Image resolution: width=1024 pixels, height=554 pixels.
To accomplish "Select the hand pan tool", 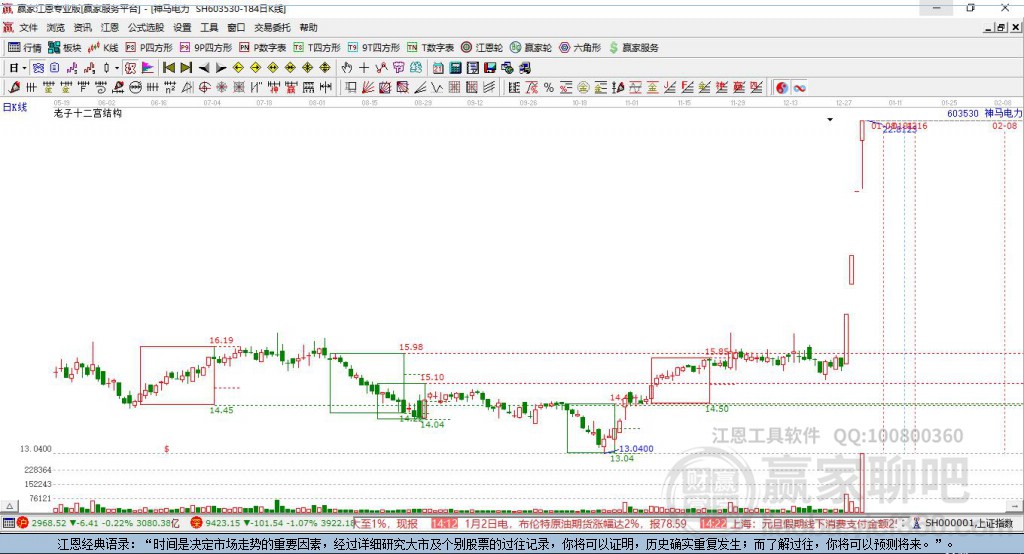I will [347, 68].
